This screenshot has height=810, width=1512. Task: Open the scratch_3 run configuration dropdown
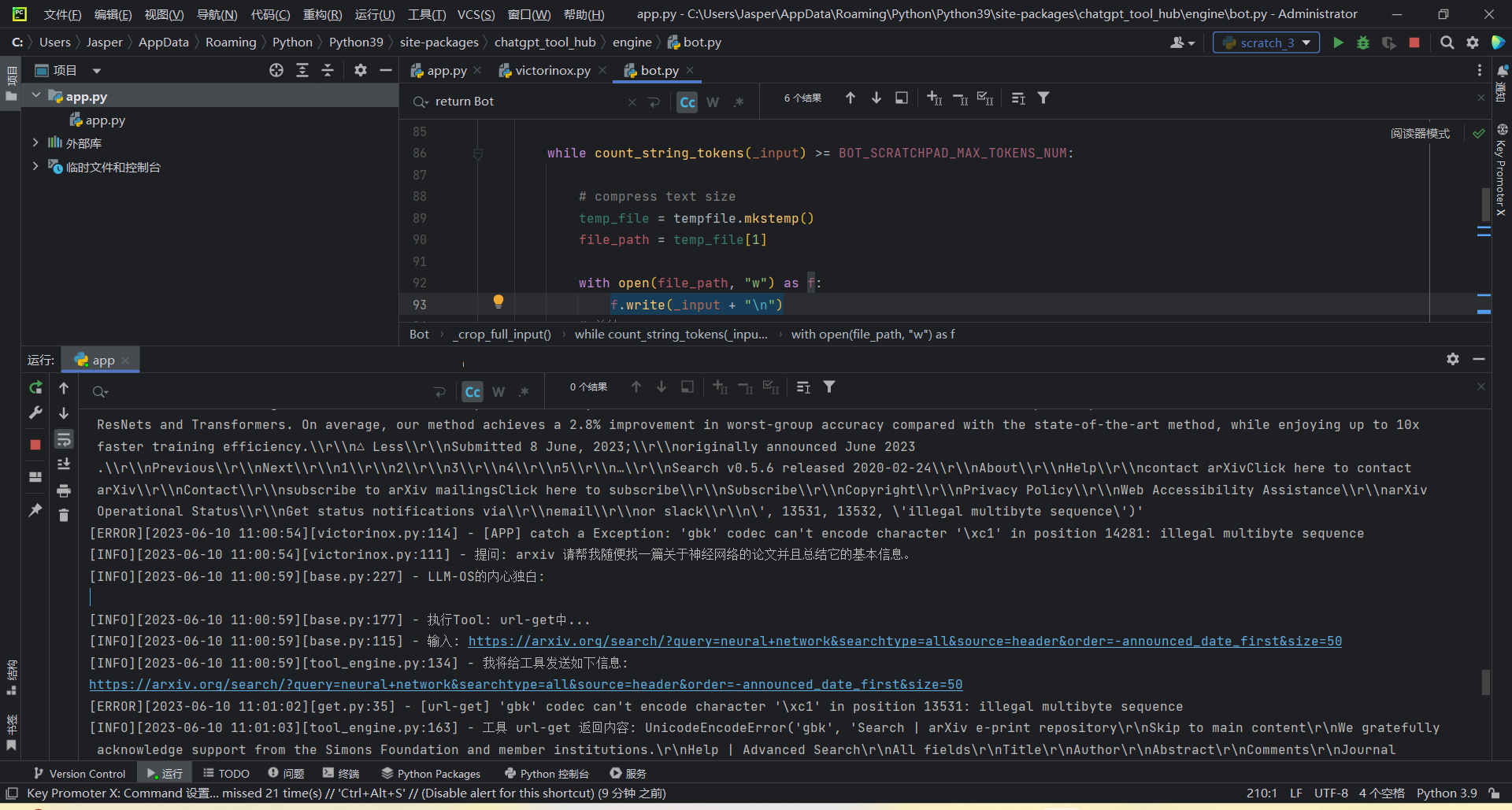pyautogui.click(x=1306, y=43)
